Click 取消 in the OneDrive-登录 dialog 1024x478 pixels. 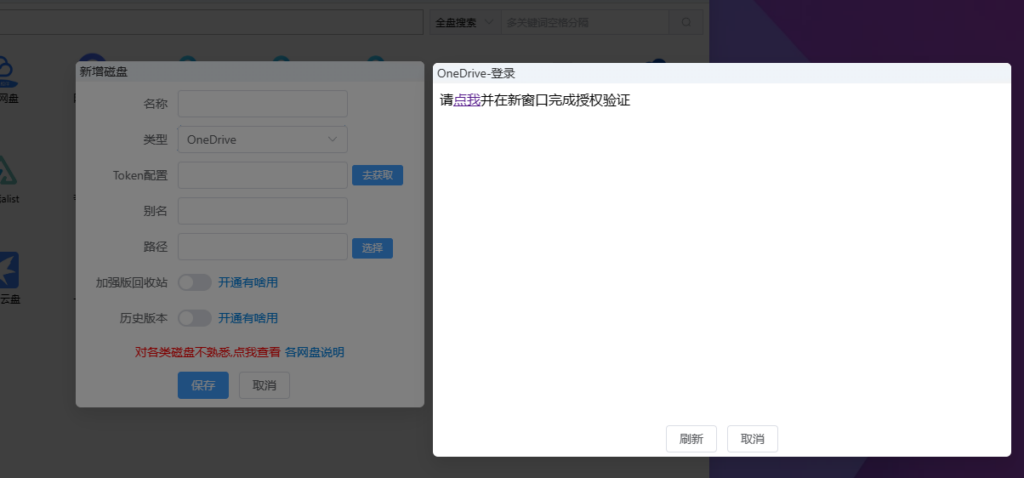[x=752, y=439]
